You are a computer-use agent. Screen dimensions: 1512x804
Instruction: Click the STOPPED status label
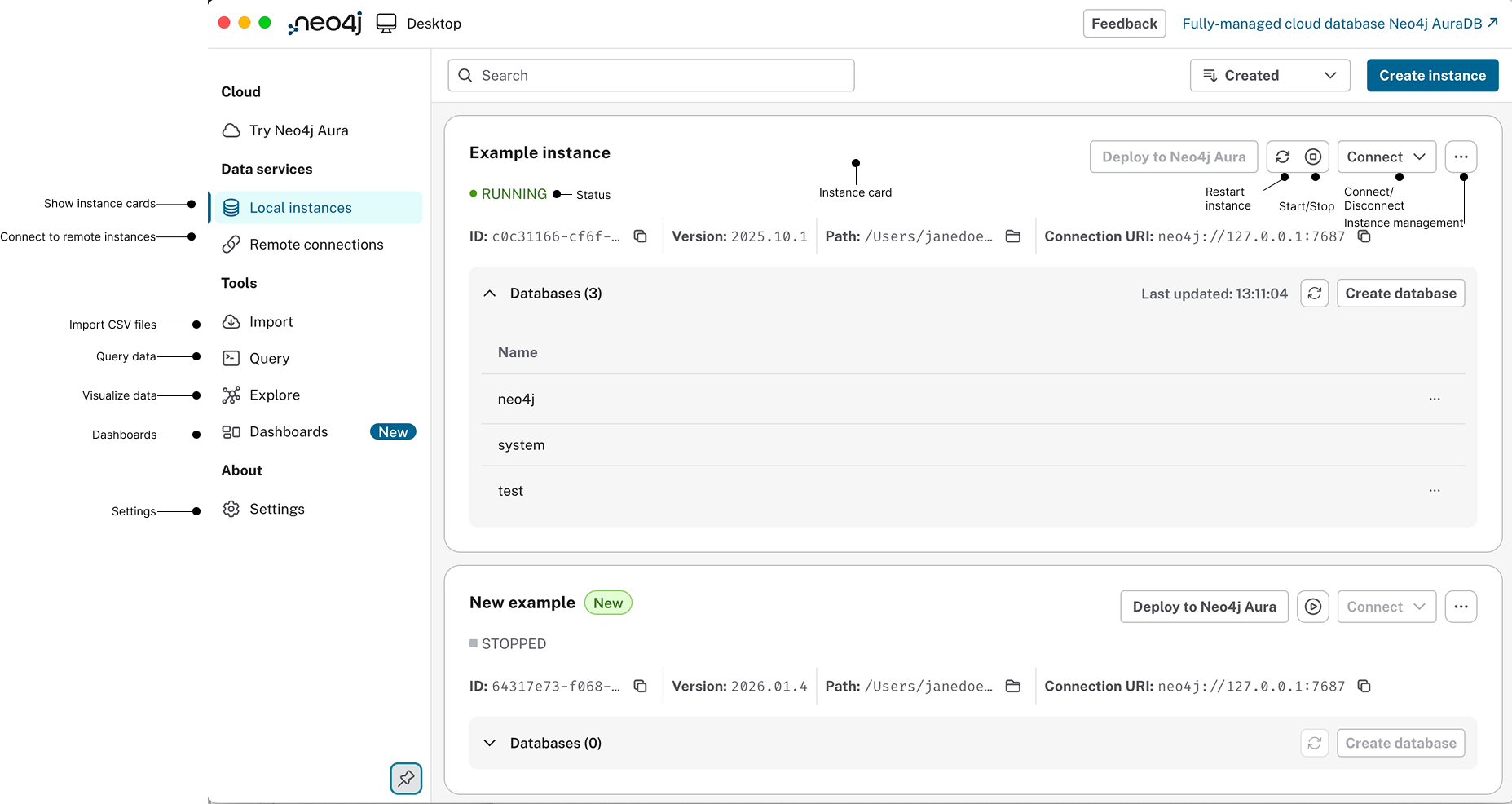click(x=514, y=644)
